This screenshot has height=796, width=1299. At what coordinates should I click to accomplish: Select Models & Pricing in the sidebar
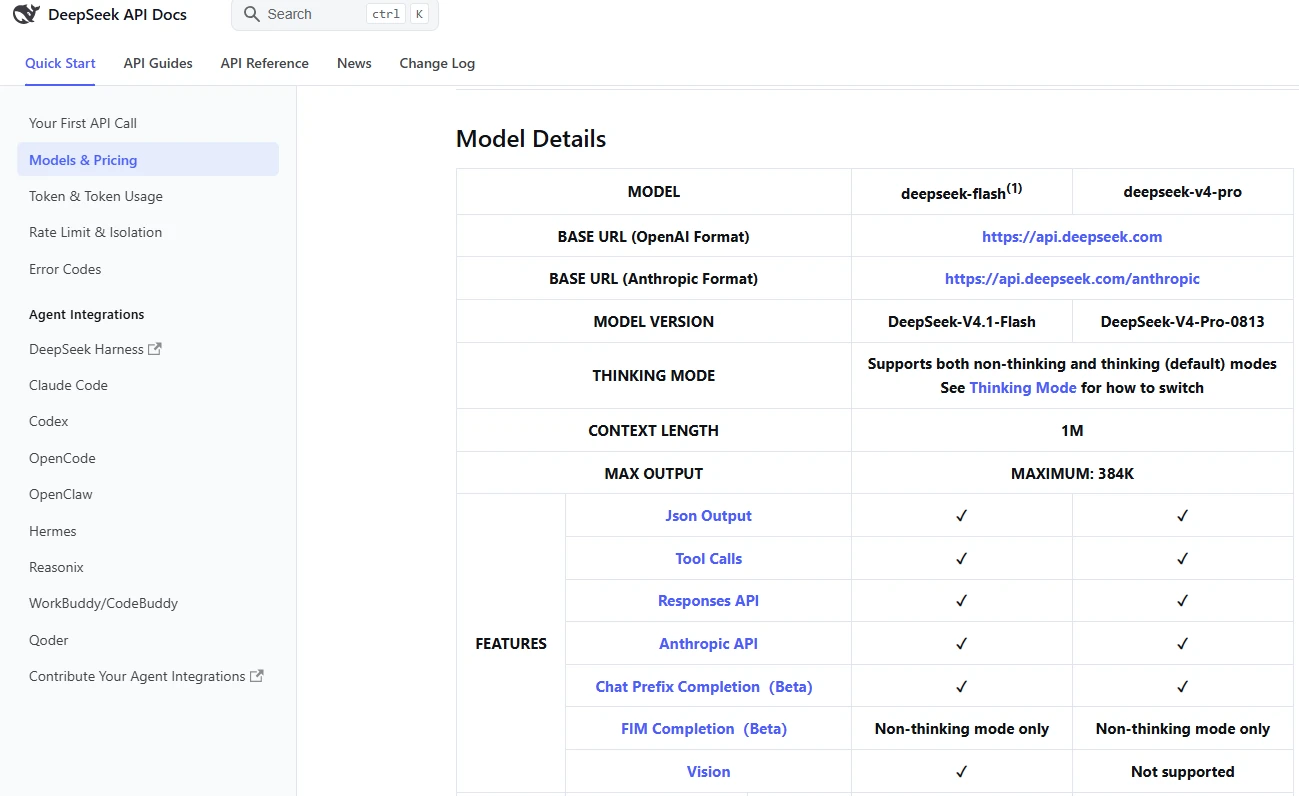point(148,160)
